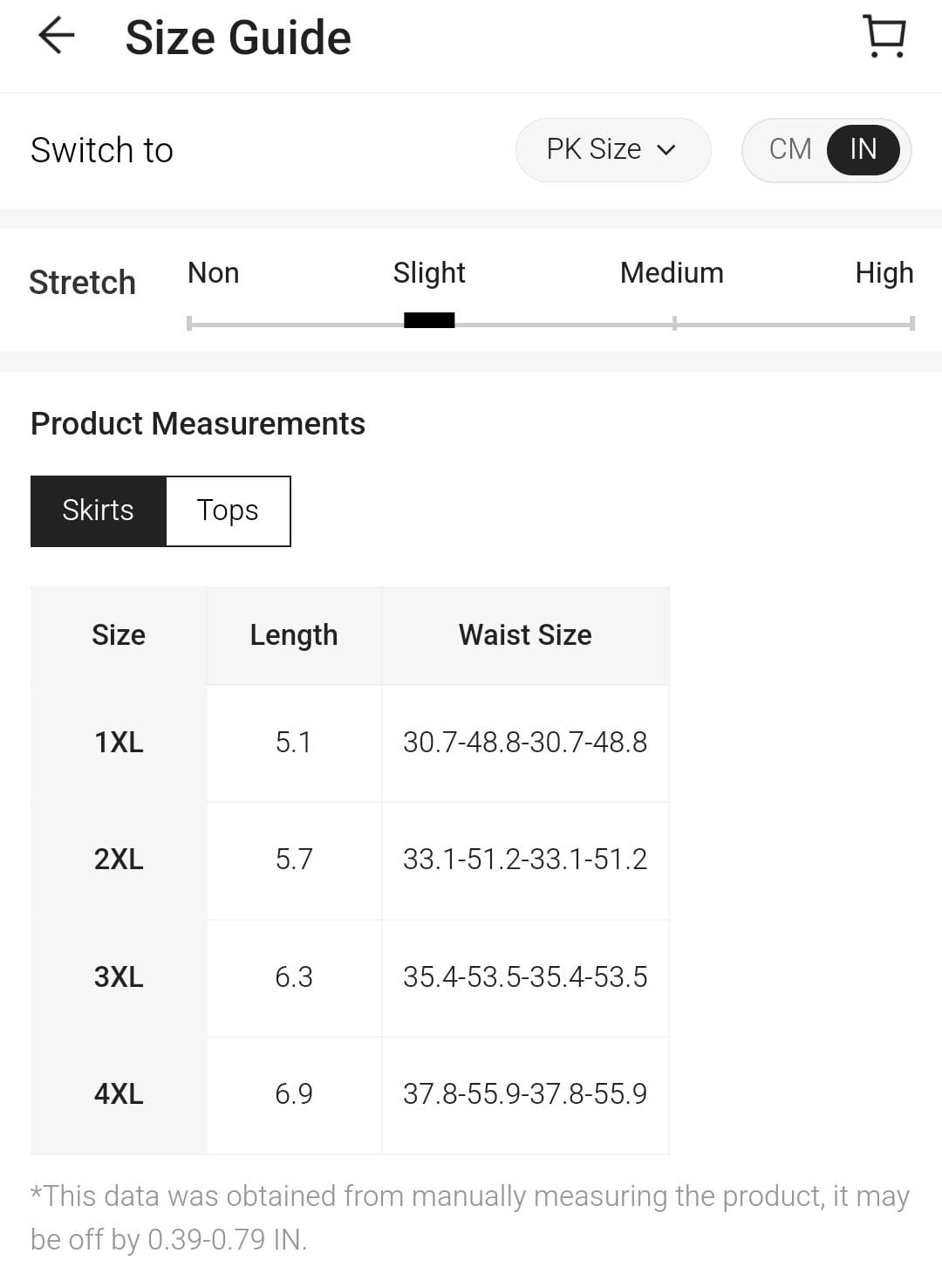The width and height of the screenshot is (942, 1288).
Task: Click the Slight stretch marker on slider
Action: [x=429, y=320]
